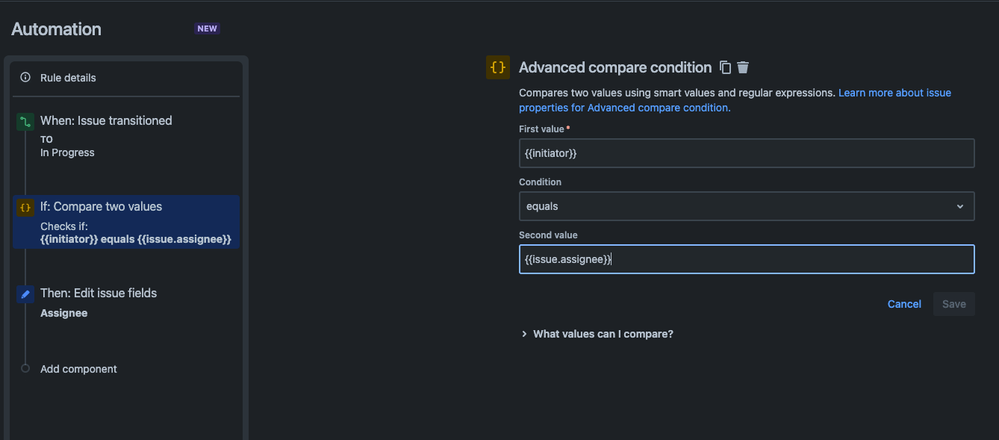Click the curly braces icon in rule sidebar
Viewport: 999px width, 440px height.
pyautogui.click(x=25, y=207)
